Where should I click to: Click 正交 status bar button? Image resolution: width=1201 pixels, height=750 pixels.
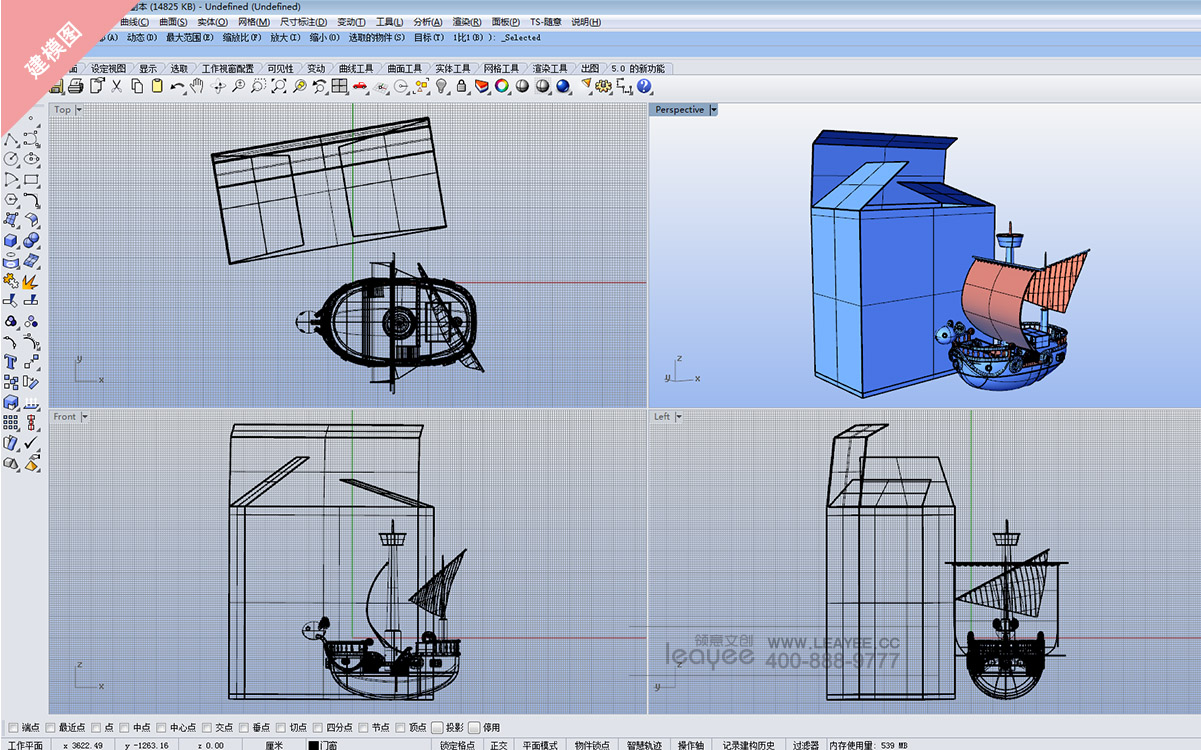(x=499, y=745)
